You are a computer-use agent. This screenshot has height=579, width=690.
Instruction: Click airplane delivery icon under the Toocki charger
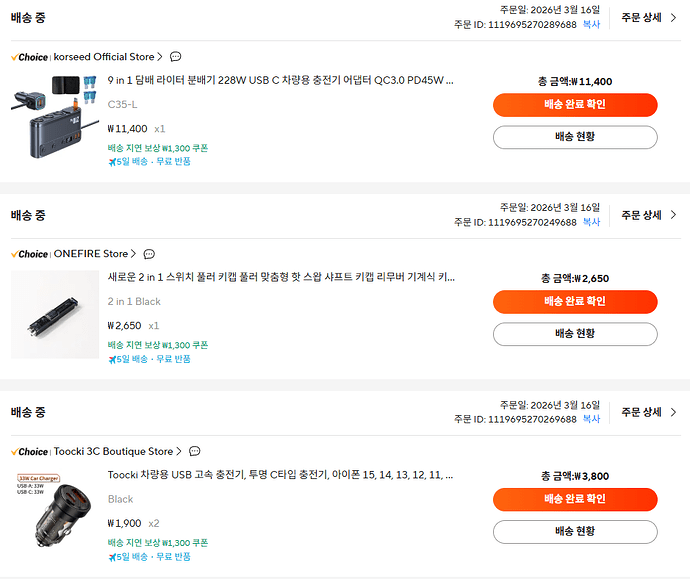(x=112, y=557)
